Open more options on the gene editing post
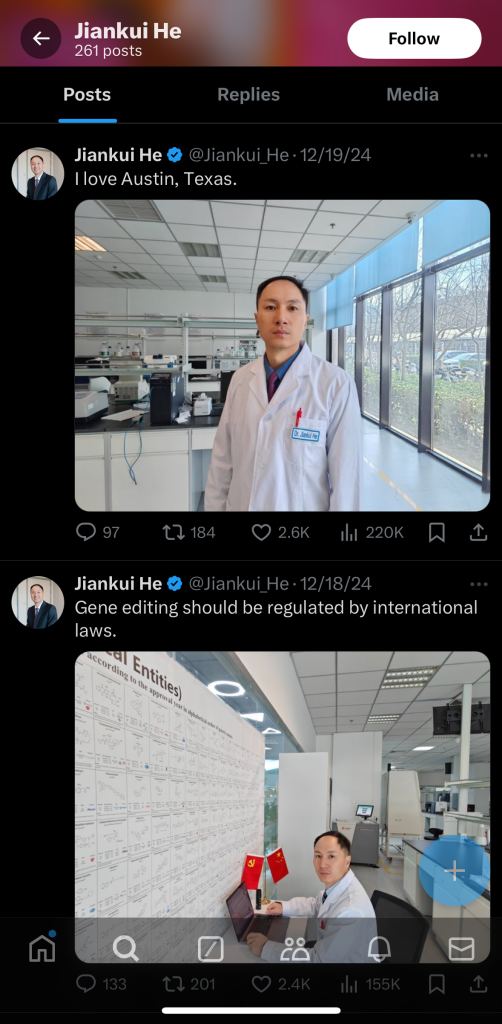 pos(478,584)
